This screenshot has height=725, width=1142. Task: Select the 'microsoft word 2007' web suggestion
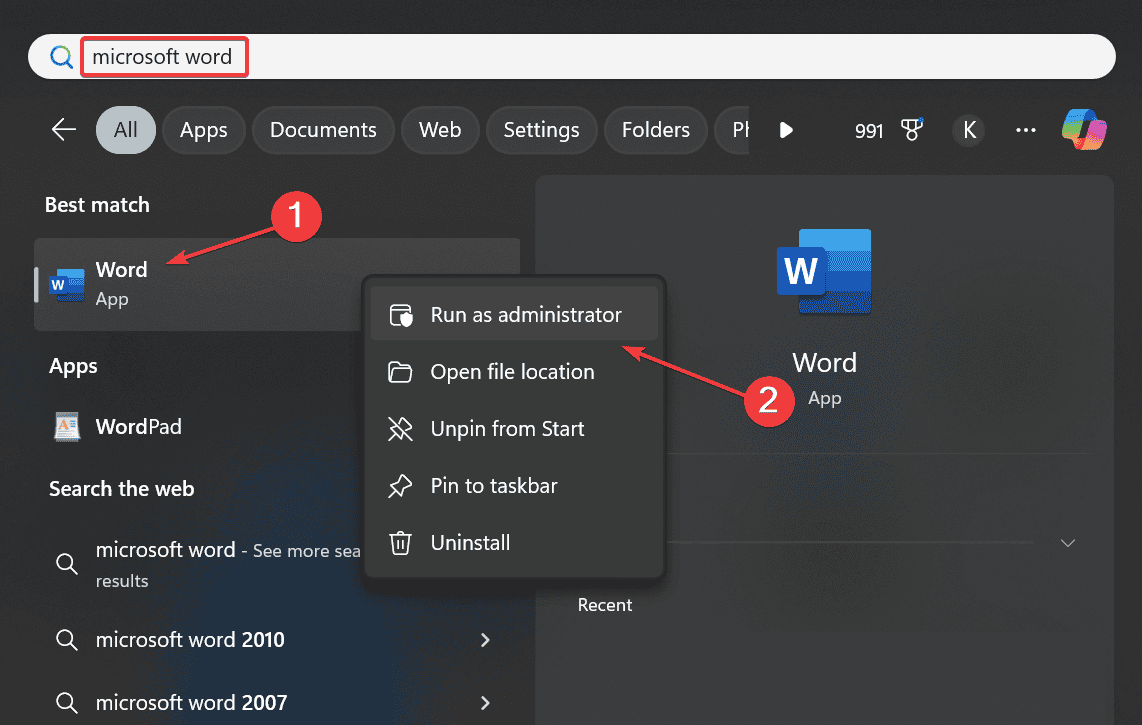pyautogui.click(x=277, y=702)
